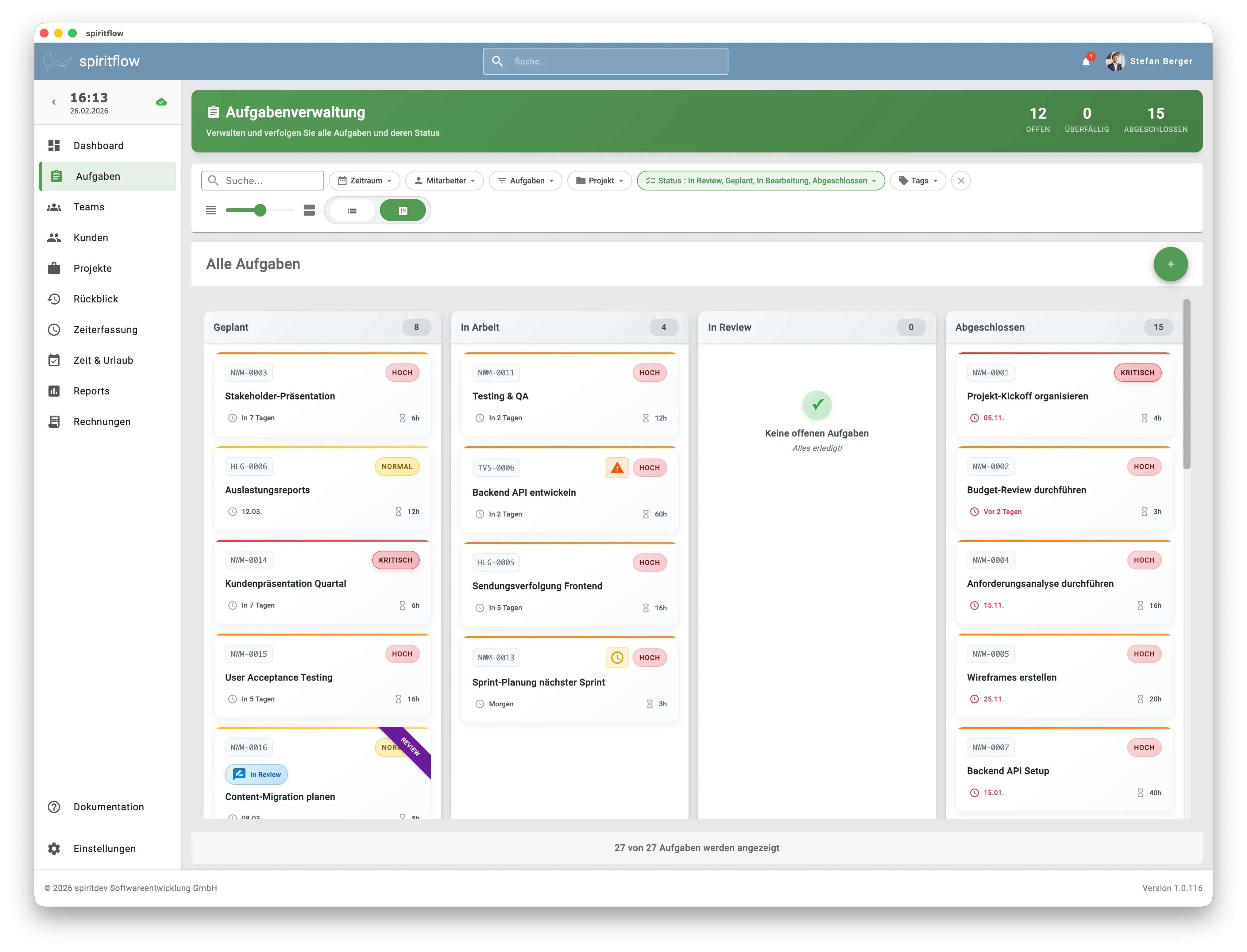The image size is (1247, 952).
Task: Click the magnifier icon in the top search bar
Action: pyautogui.click(x=497, y=61)
